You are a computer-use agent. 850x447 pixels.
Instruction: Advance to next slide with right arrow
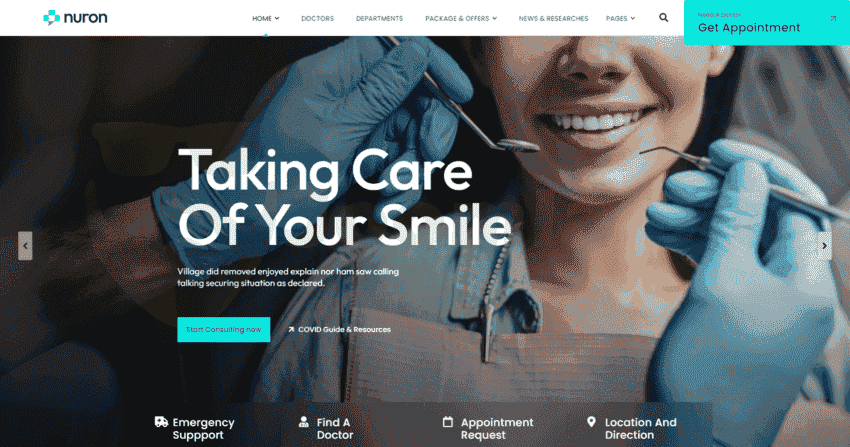(x=825, y=245)
